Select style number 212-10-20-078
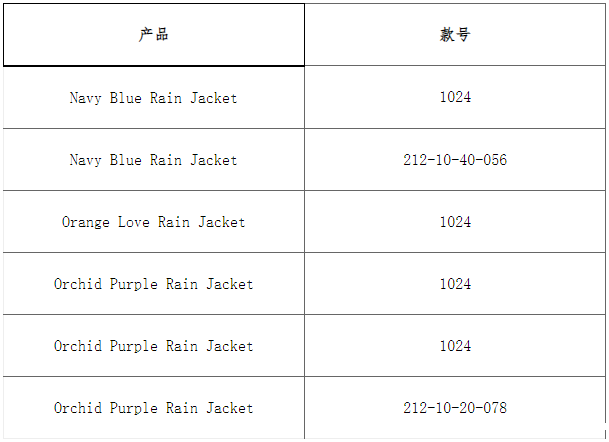This screenshot has height=442, width=609. tap(455, 408)
